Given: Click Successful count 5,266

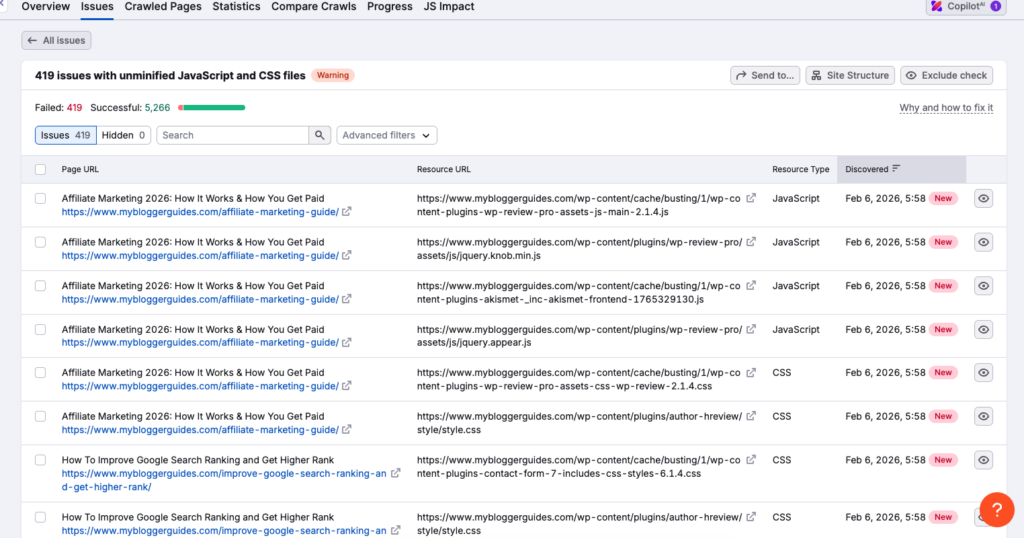Looking at the screenshot, I should pyautogui.click(x=157, y=108).
